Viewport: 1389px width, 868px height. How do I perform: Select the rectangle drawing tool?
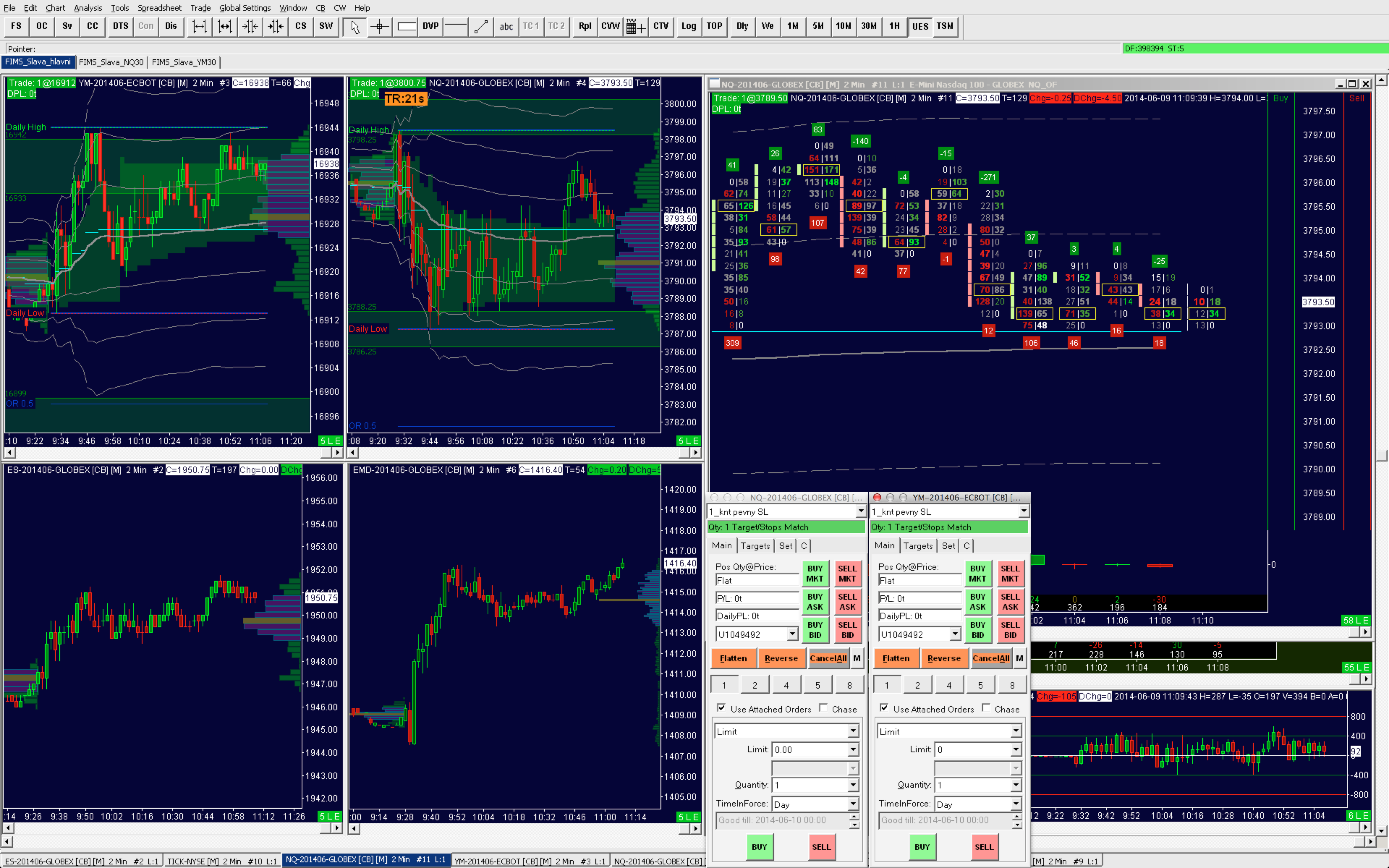point(406,26)
